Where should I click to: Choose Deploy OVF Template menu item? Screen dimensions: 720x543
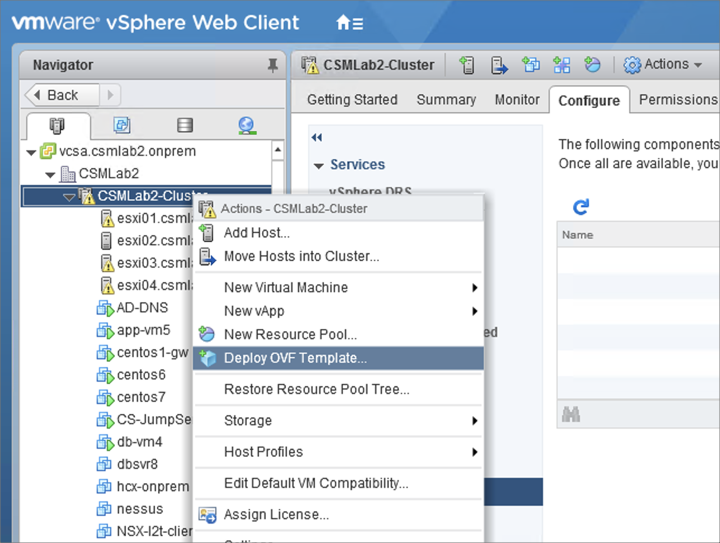click(338, 358)
